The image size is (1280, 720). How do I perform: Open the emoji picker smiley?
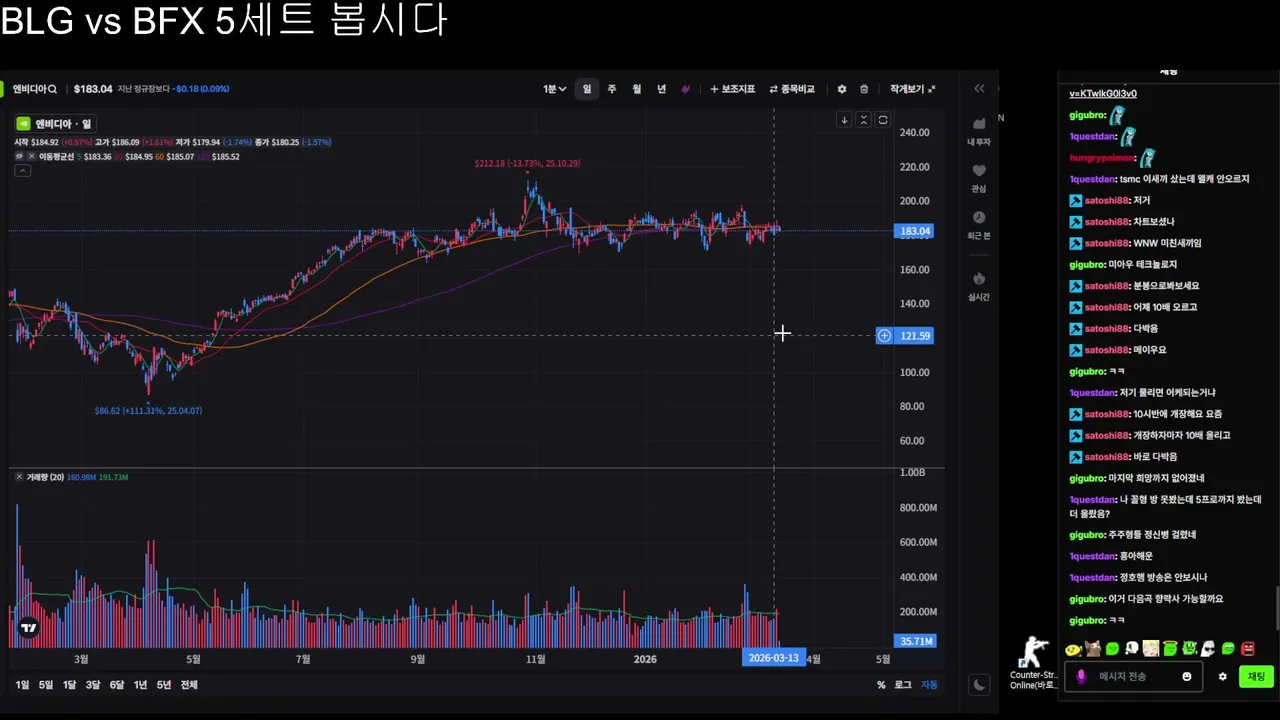[1187, 677]
